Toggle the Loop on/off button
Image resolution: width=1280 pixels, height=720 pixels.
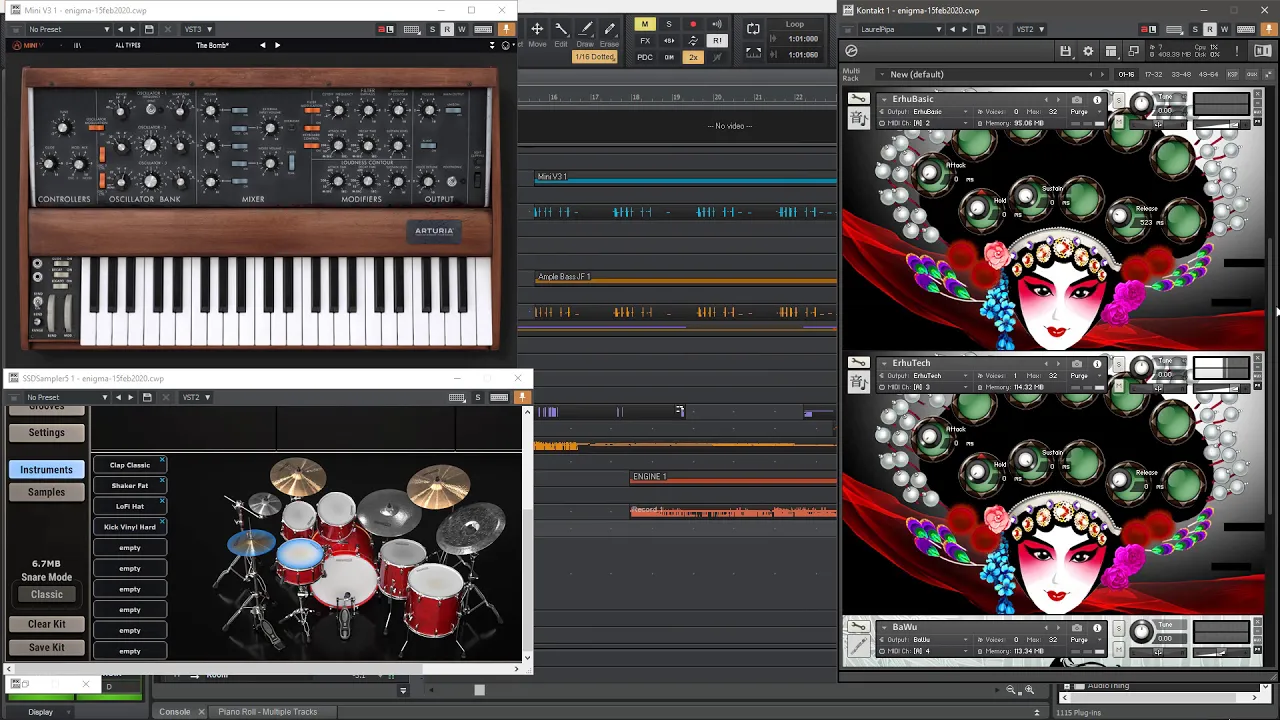tap(753, 29)
